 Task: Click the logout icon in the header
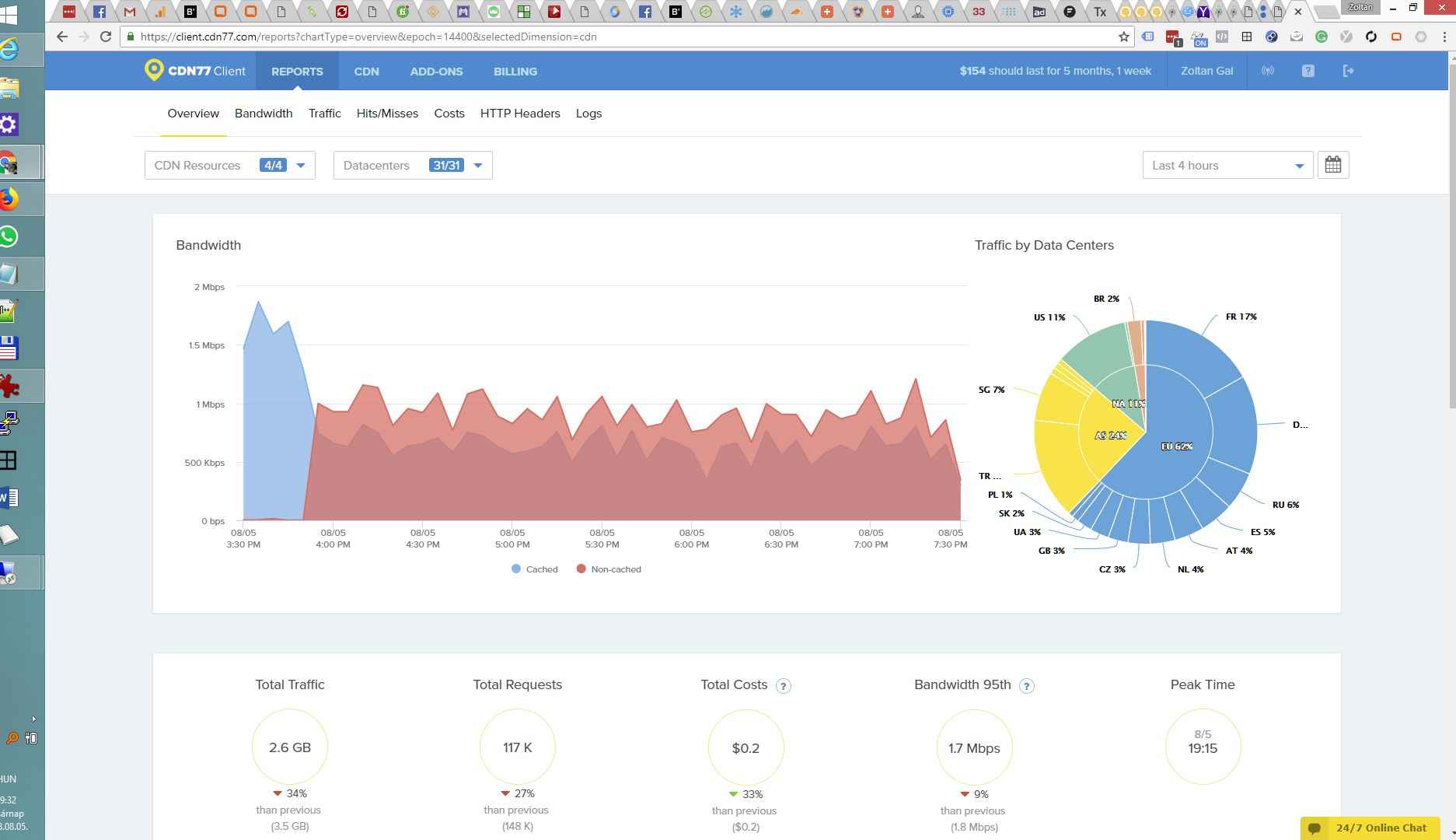1349,71
